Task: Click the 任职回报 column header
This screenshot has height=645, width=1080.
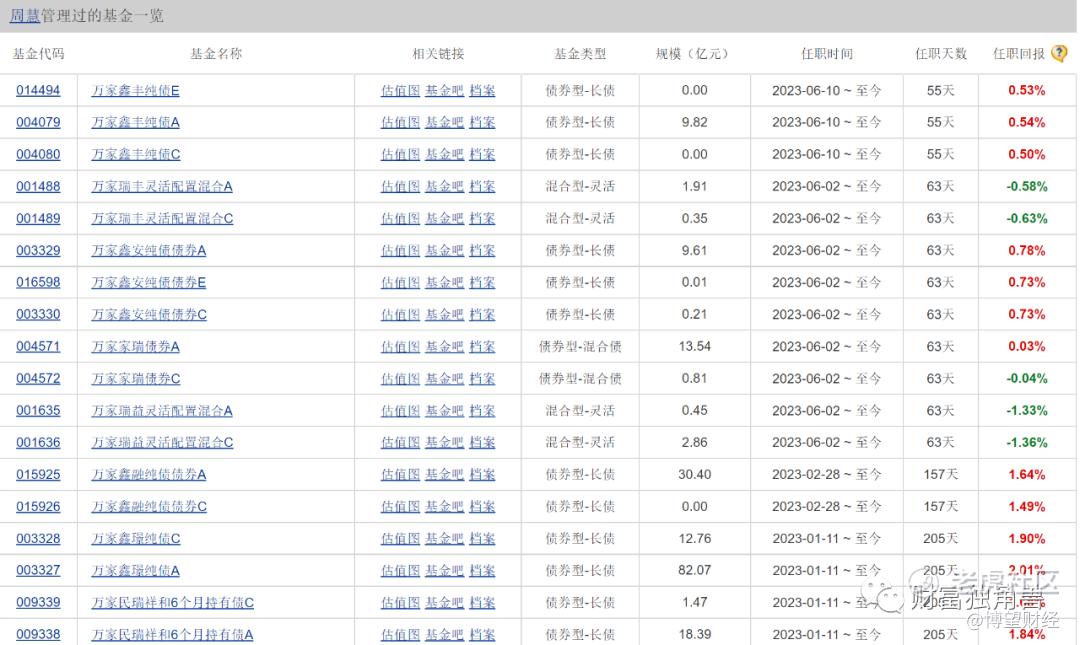Action: tap(1019, 54)
